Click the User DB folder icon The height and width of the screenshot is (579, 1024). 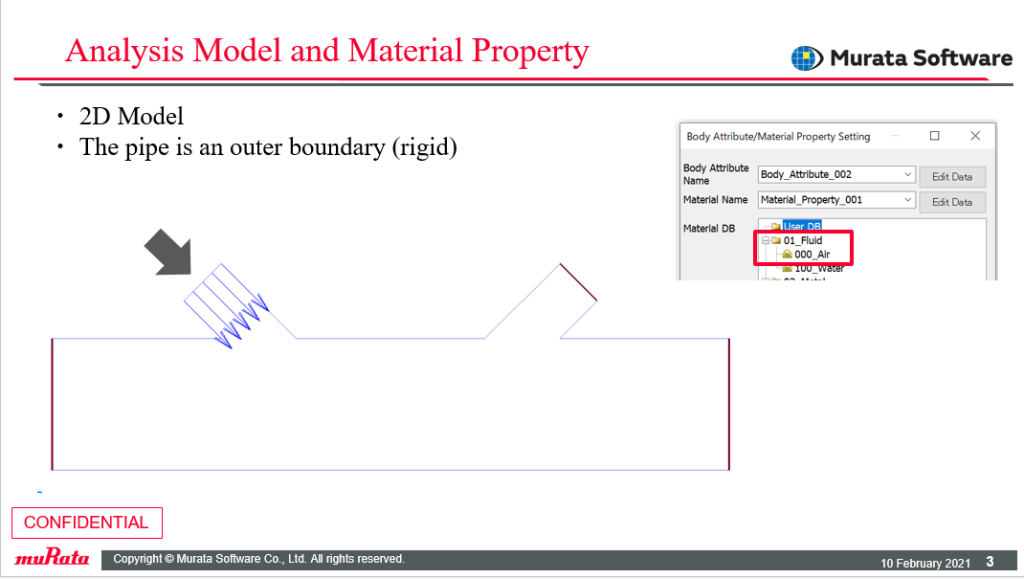point(776,227)
